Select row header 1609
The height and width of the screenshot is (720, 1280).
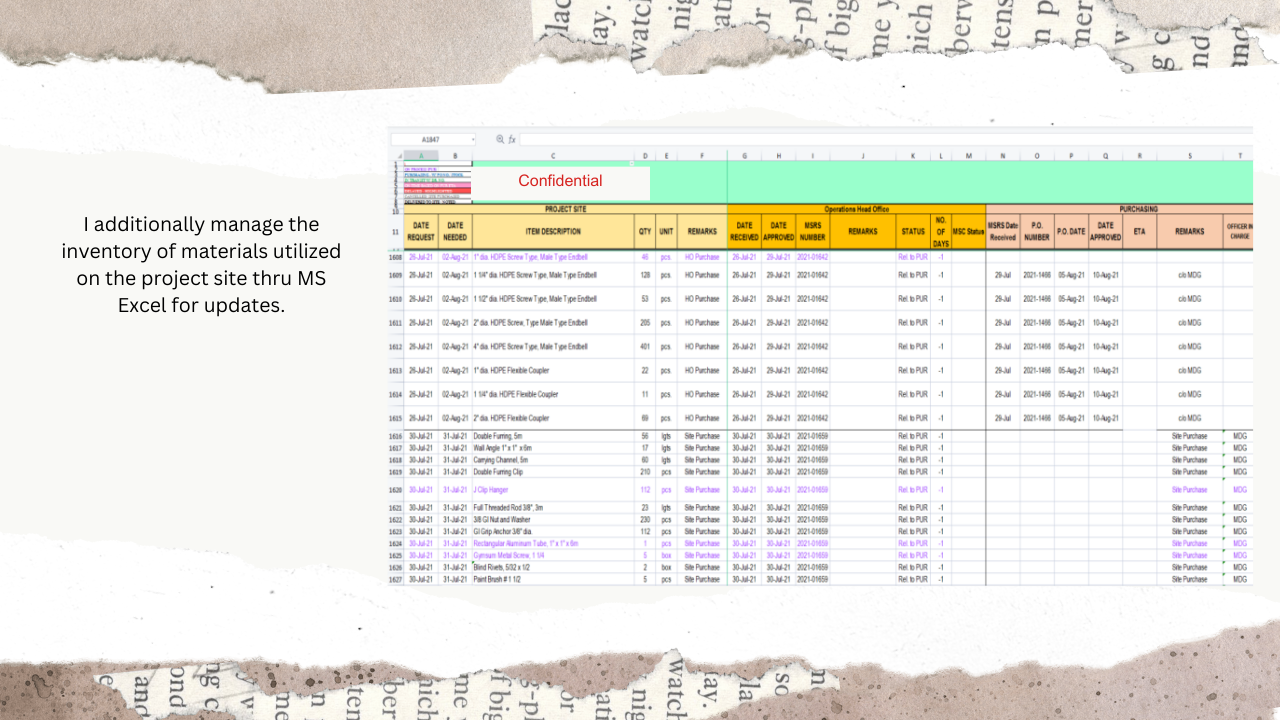(x=396, y=275)
